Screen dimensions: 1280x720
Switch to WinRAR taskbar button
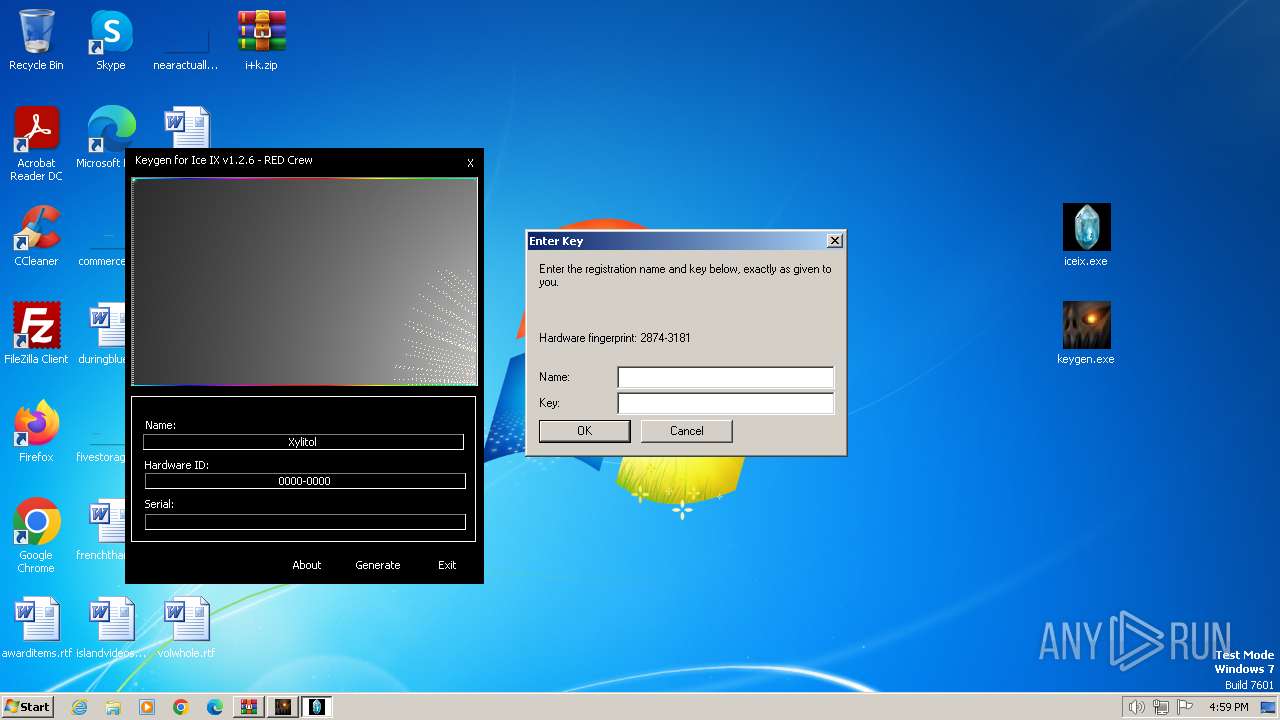(249, 707)
